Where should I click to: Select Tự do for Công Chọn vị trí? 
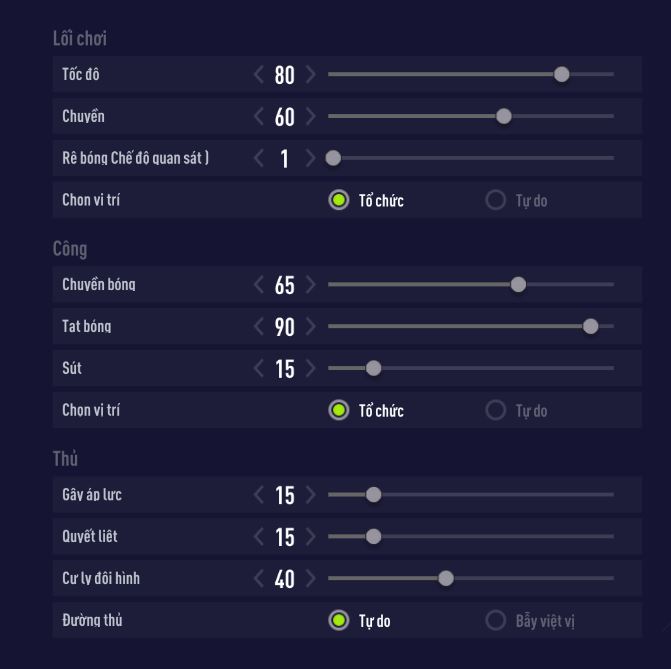pos(495,410)
